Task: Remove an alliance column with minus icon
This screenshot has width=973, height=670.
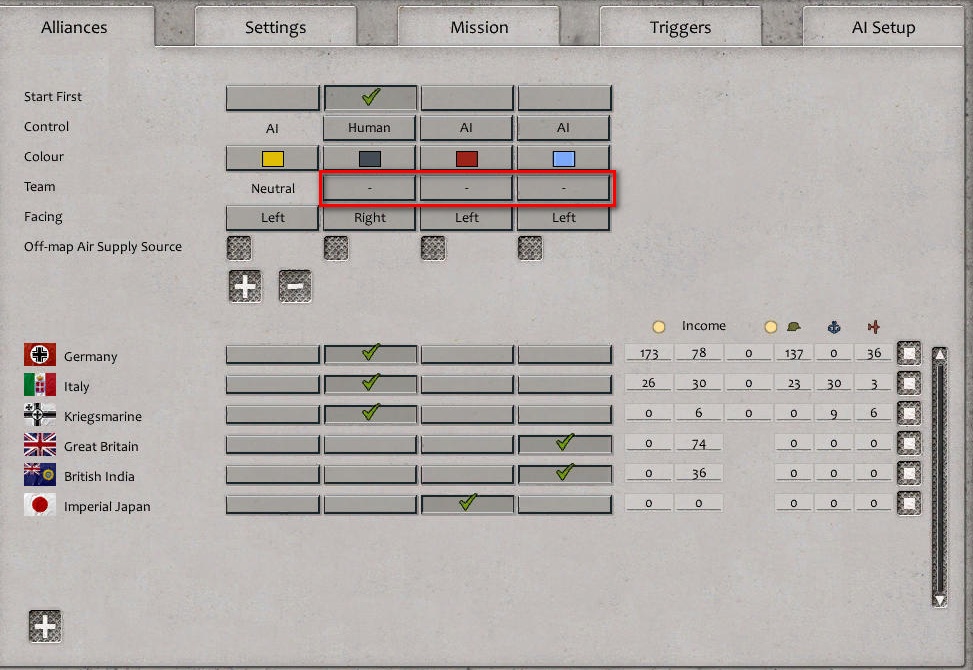Action: click(x=295, y=287)
